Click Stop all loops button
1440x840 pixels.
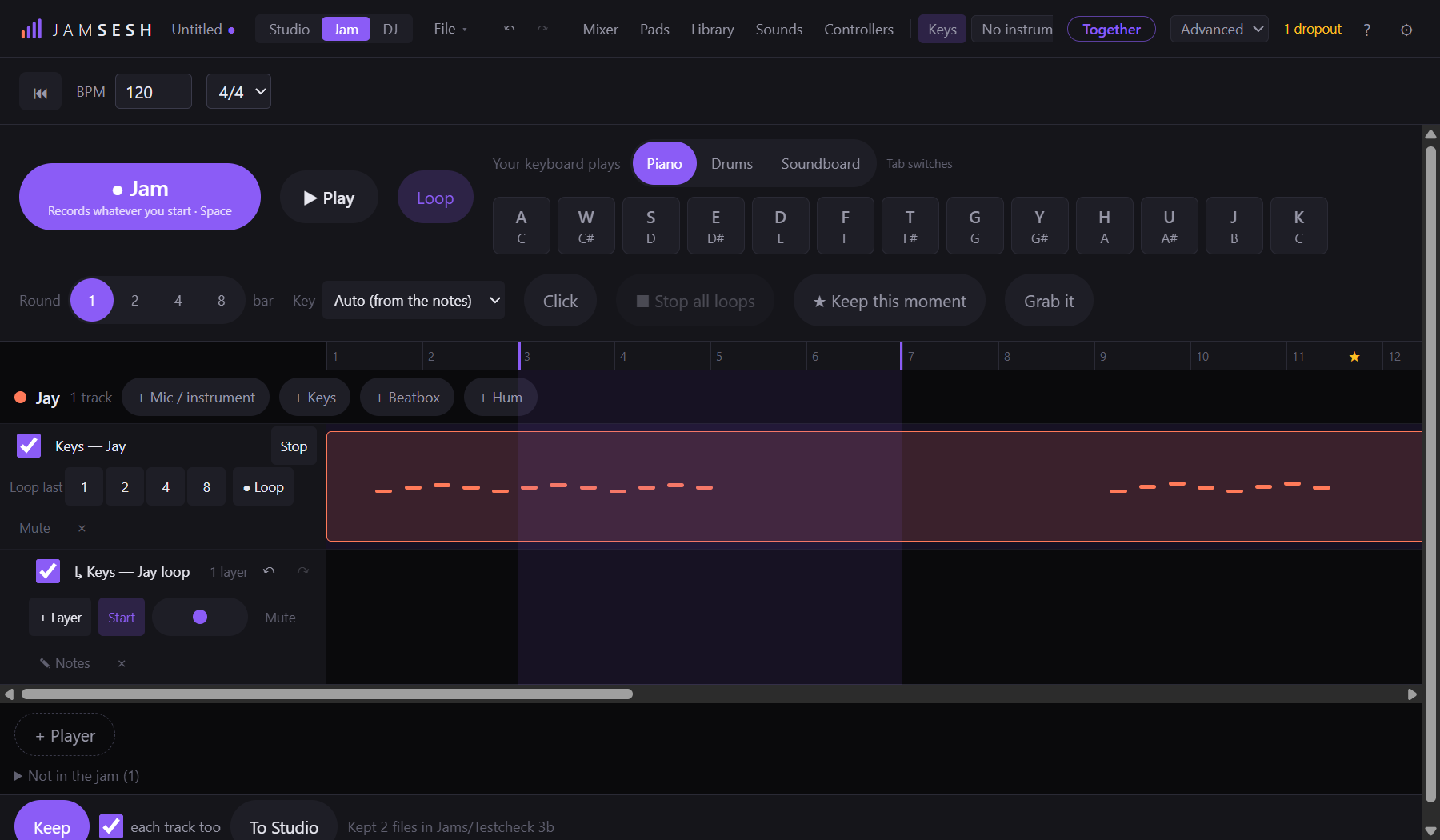[695, 301]
